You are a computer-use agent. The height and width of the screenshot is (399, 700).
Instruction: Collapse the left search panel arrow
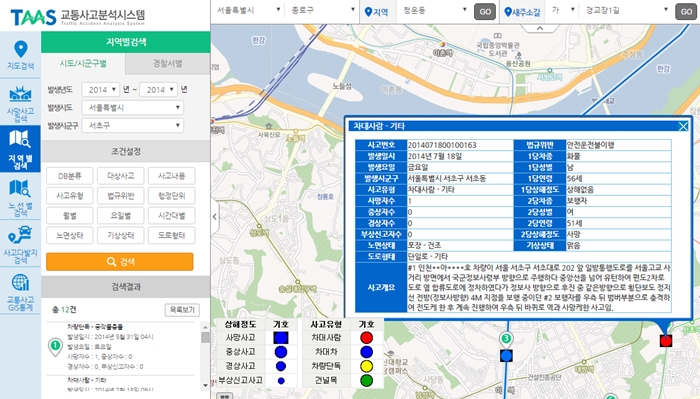(x=215, y=217)
